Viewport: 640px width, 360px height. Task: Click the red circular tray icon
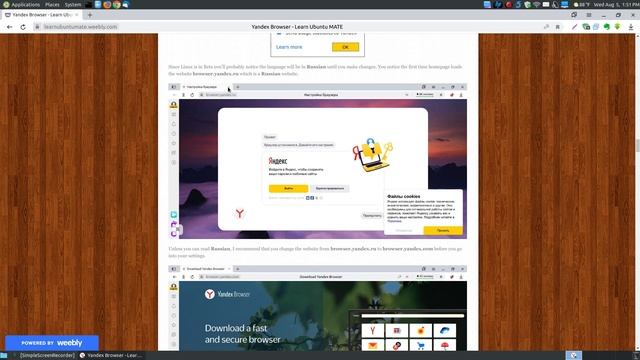(509, 4)
